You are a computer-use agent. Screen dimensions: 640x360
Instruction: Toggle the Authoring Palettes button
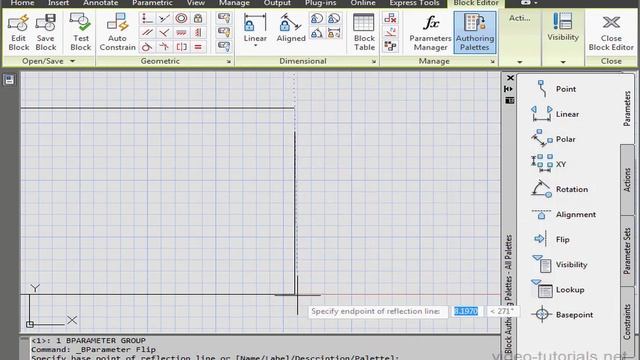pos(475,33)
